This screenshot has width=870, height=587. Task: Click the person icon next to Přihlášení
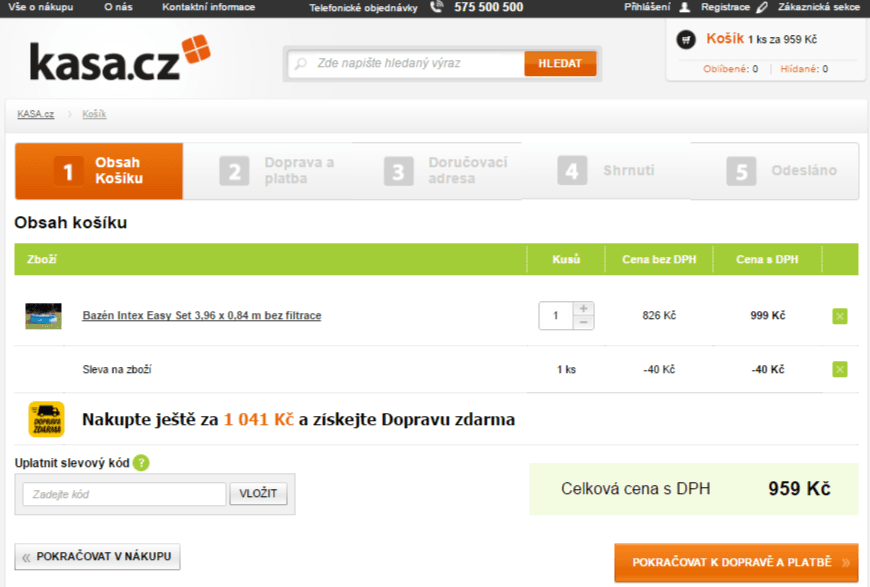(x=685, y=7)
